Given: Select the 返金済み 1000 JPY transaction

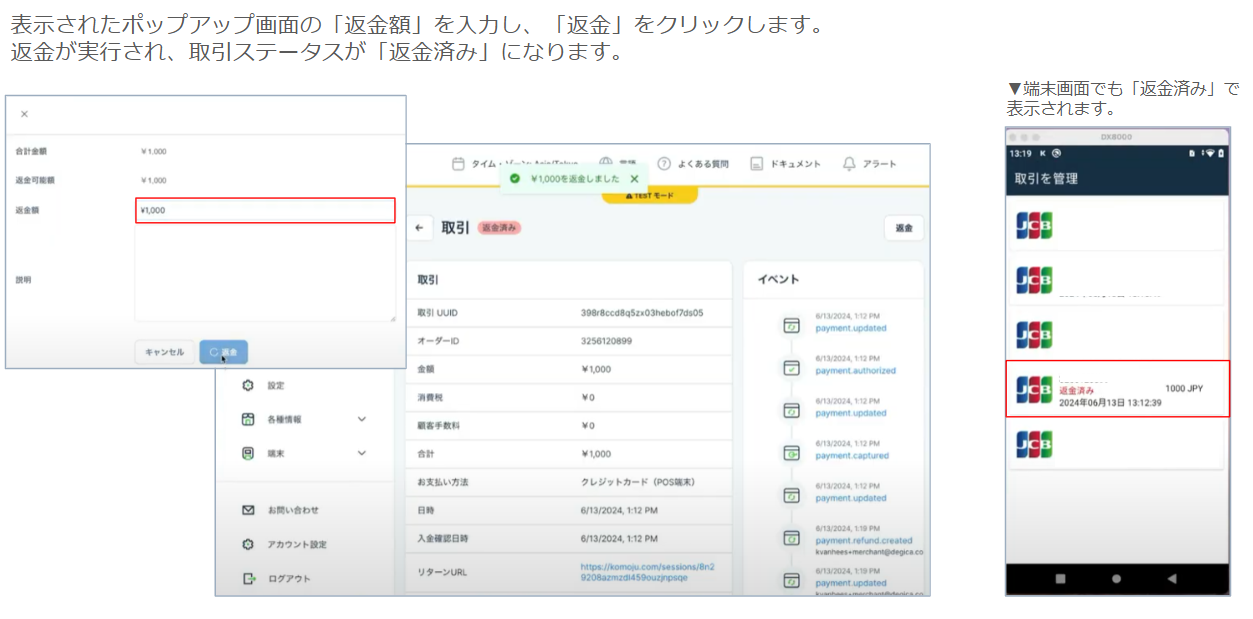Looking at the screenshot, I should click(1117, 389).
